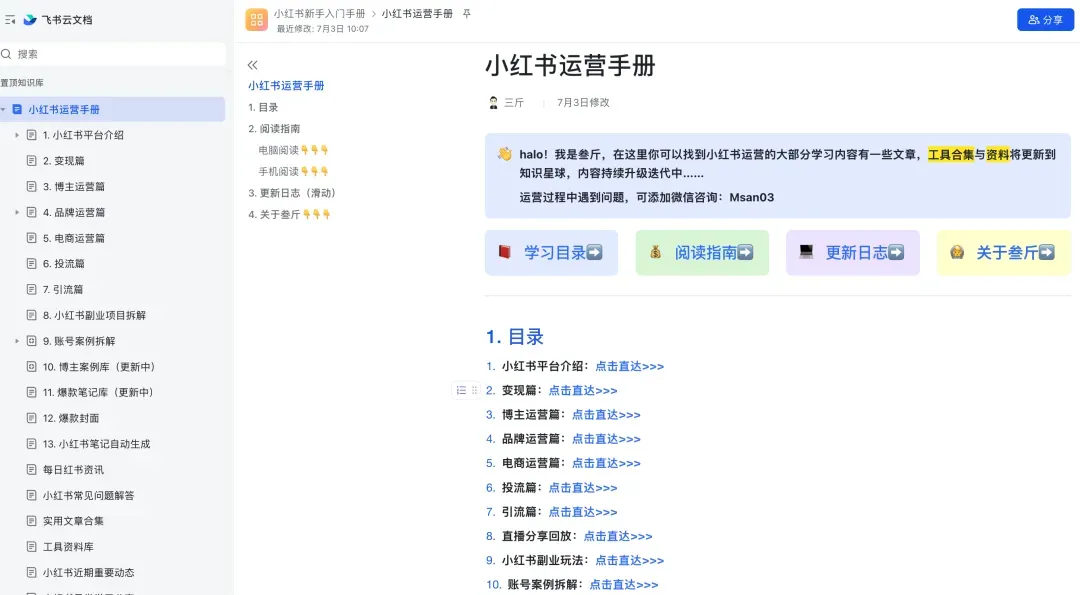Open the 学习目录 card button
Viewport: 1080px width, 595px height.
[x=551, y=253]
